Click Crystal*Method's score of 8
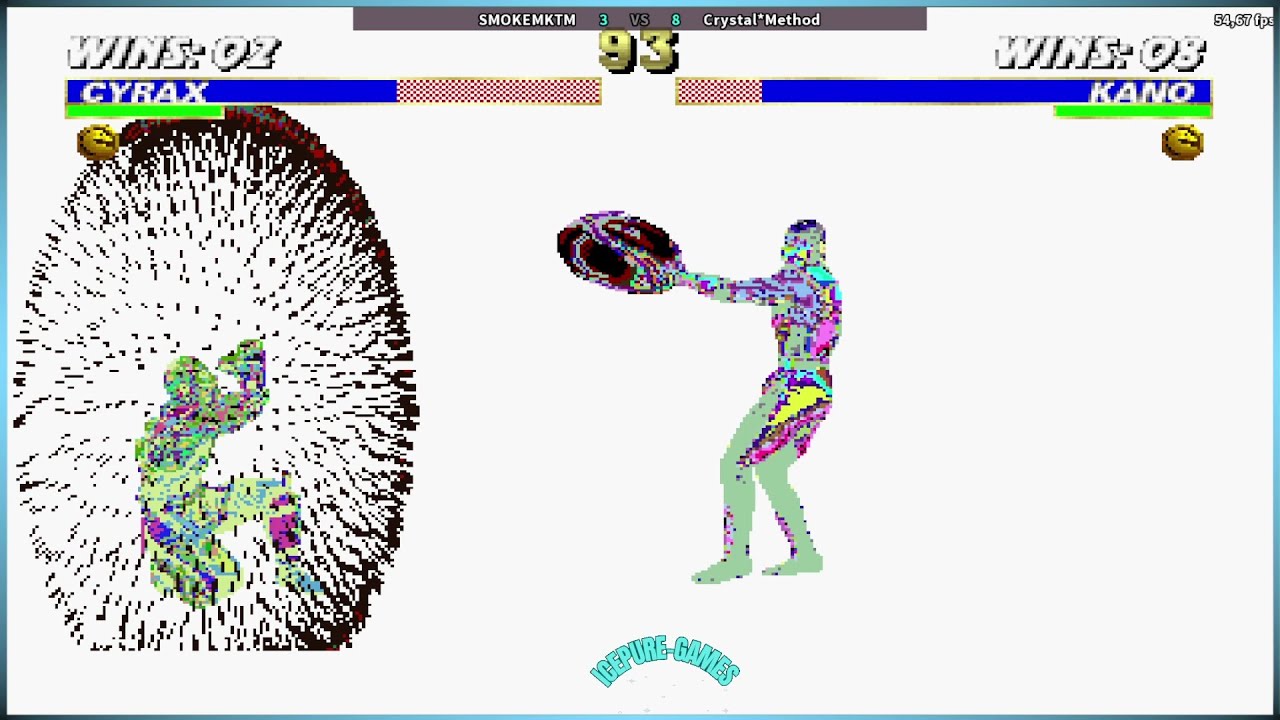Viewport: 1280px width, 720px height. point(676,20)
